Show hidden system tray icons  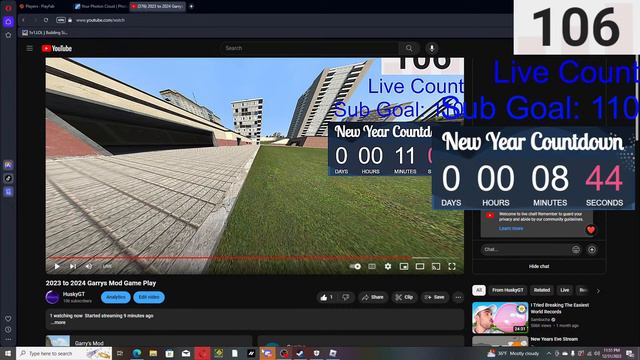pos(549,353)
